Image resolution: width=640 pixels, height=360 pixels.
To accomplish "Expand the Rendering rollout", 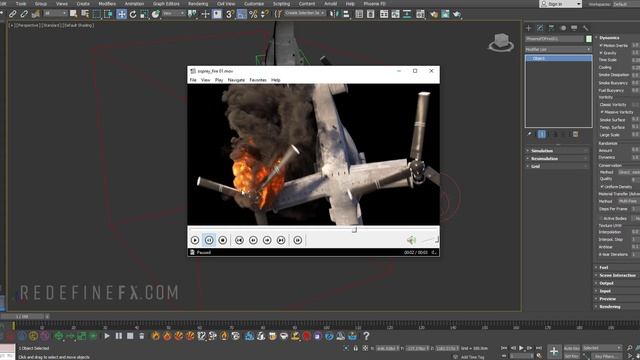I will pos(617,307).
